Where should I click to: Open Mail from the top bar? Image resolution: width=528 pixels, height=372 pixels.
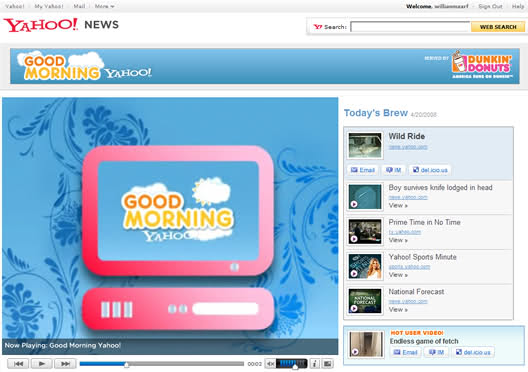coord(79,6)
